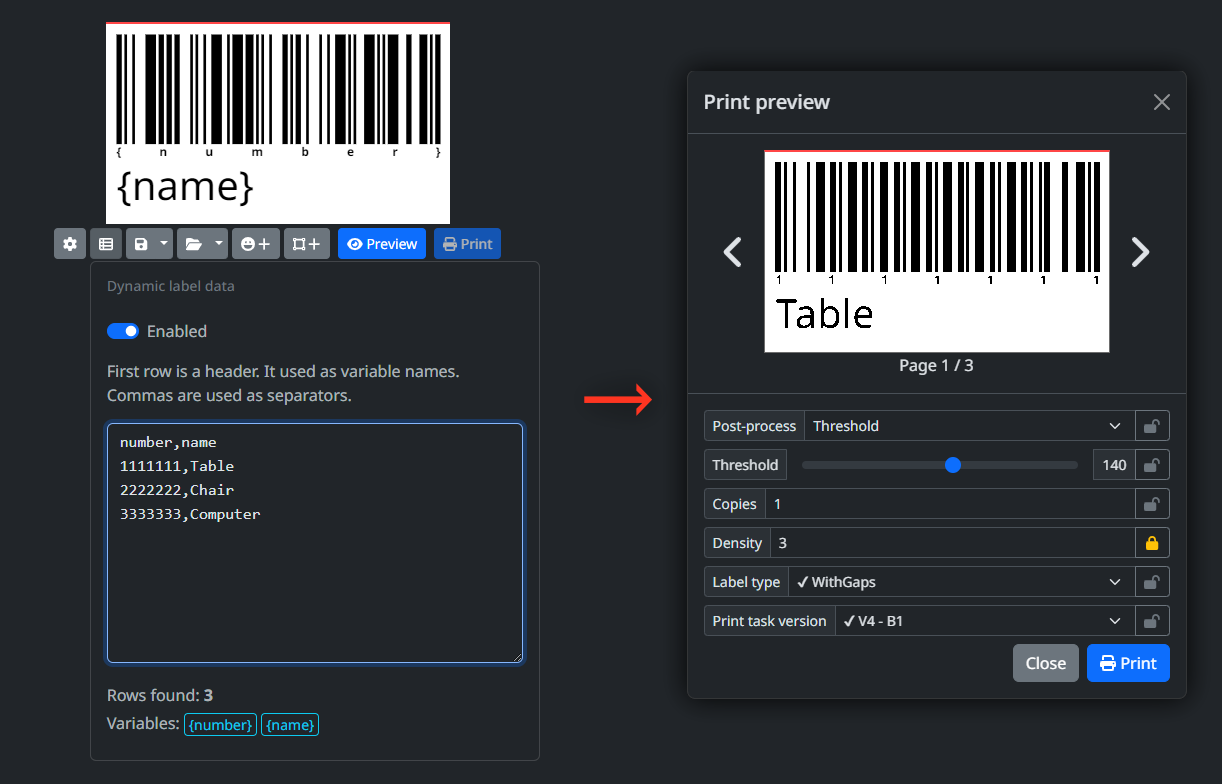
Task: Open label settings with the gear icon
Action: pyautogui.click(x=70, y=244)
